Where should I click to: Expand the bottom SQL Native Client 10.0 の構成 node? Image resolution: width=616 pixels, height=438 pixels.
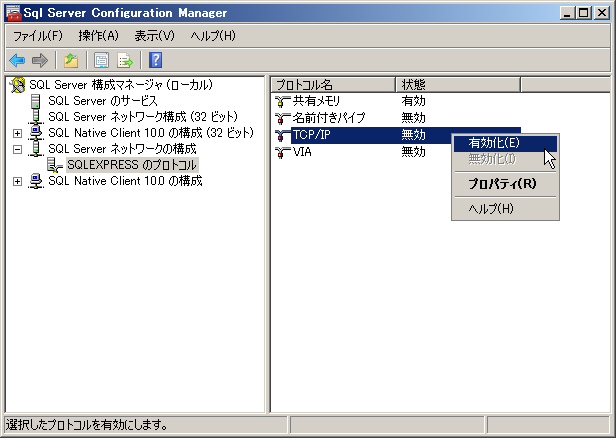click(17, 181)
